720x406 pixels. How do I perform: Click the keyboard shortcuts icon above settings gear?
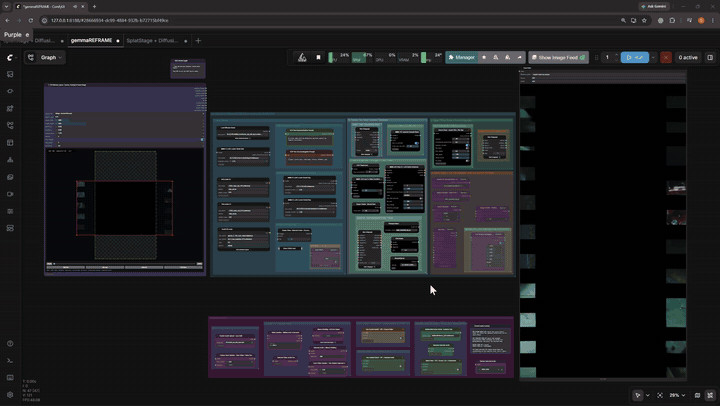(10, 378)
